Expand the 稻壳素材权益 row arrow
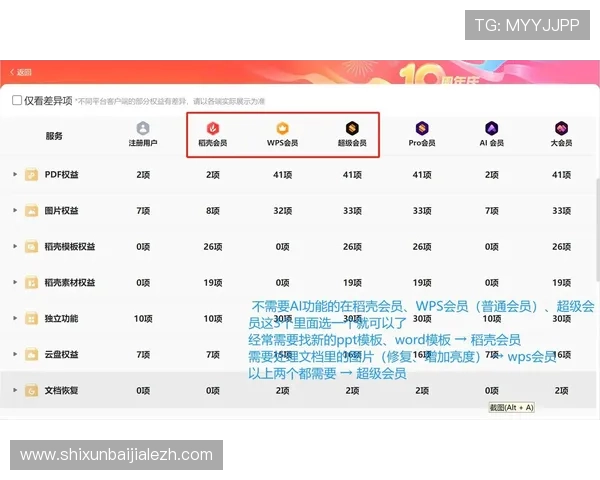Viewport: 600px width, 480px height. [15, 282]
